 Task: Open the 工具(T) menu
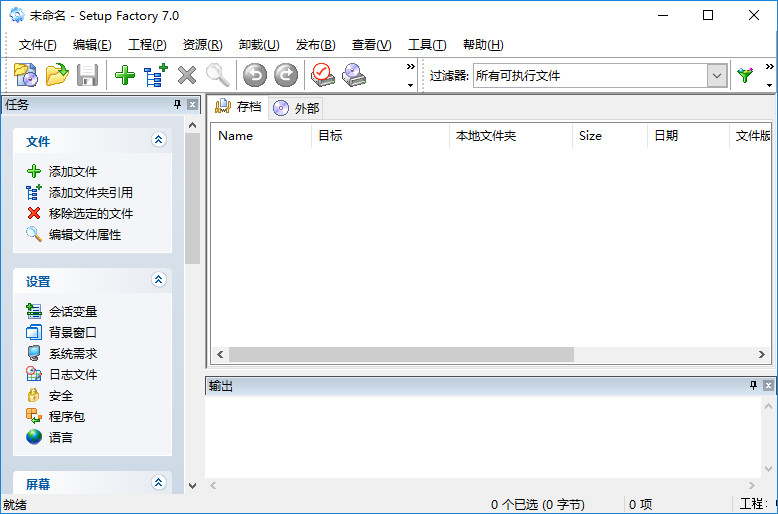tap(427, 45)
